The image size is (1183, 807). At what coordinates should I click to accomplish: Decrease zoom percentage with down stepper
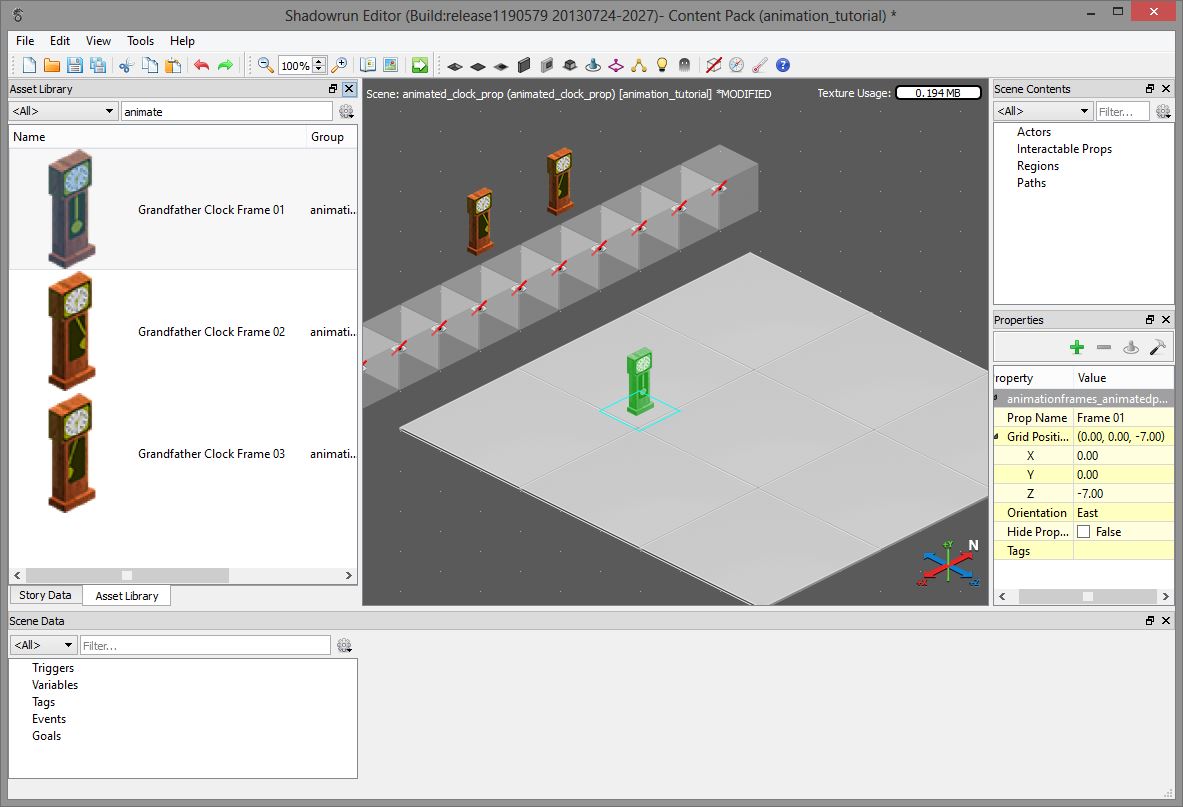point(319,69)
